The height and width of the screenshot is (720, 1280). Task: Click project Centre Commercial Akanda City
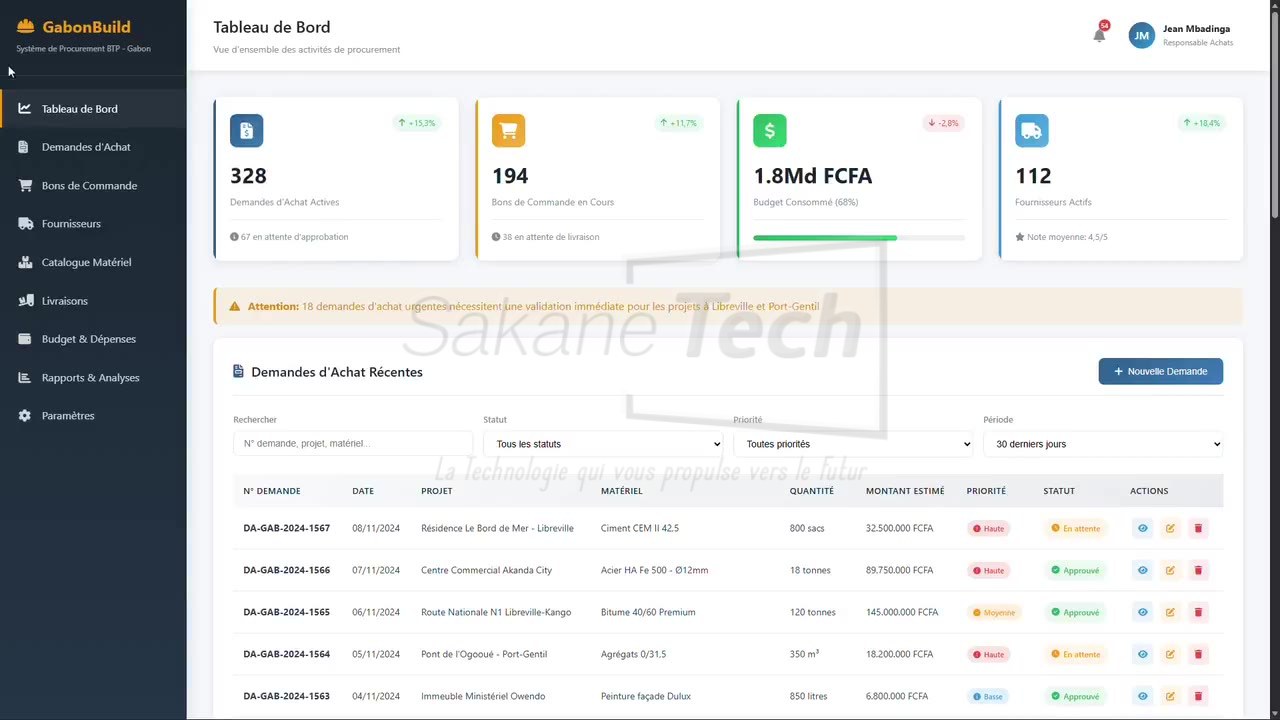(x=486, y=570)
